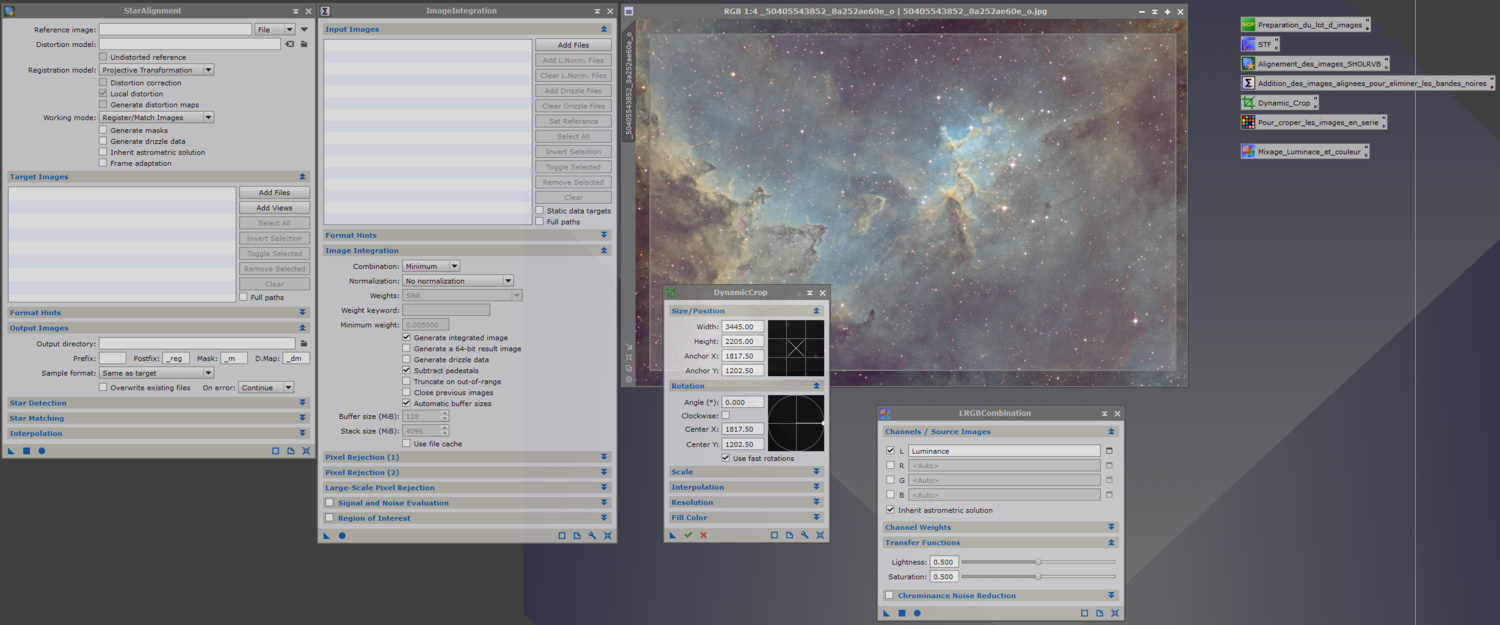Enable the R channel checkbox in LRGBCombination
Screen dimensions: 1500x625
[x=890, y=465]
